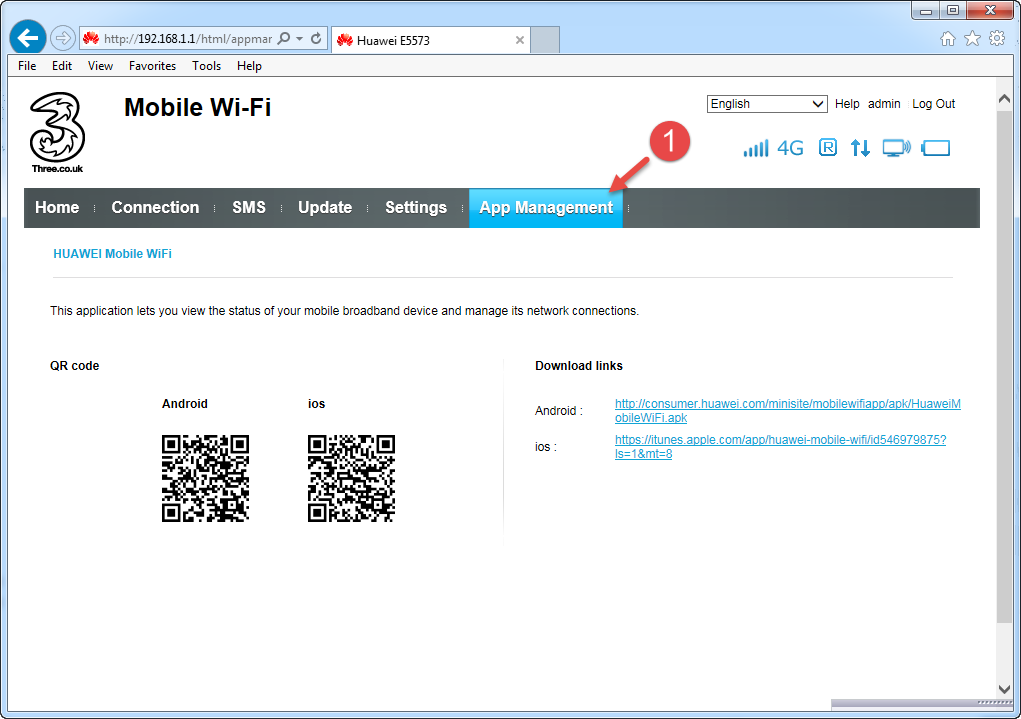Image resolution: width=1021 pixels, height=719 pixels.
Task: Click the Huawei favicon in address bar
Action: pos(91,38)
